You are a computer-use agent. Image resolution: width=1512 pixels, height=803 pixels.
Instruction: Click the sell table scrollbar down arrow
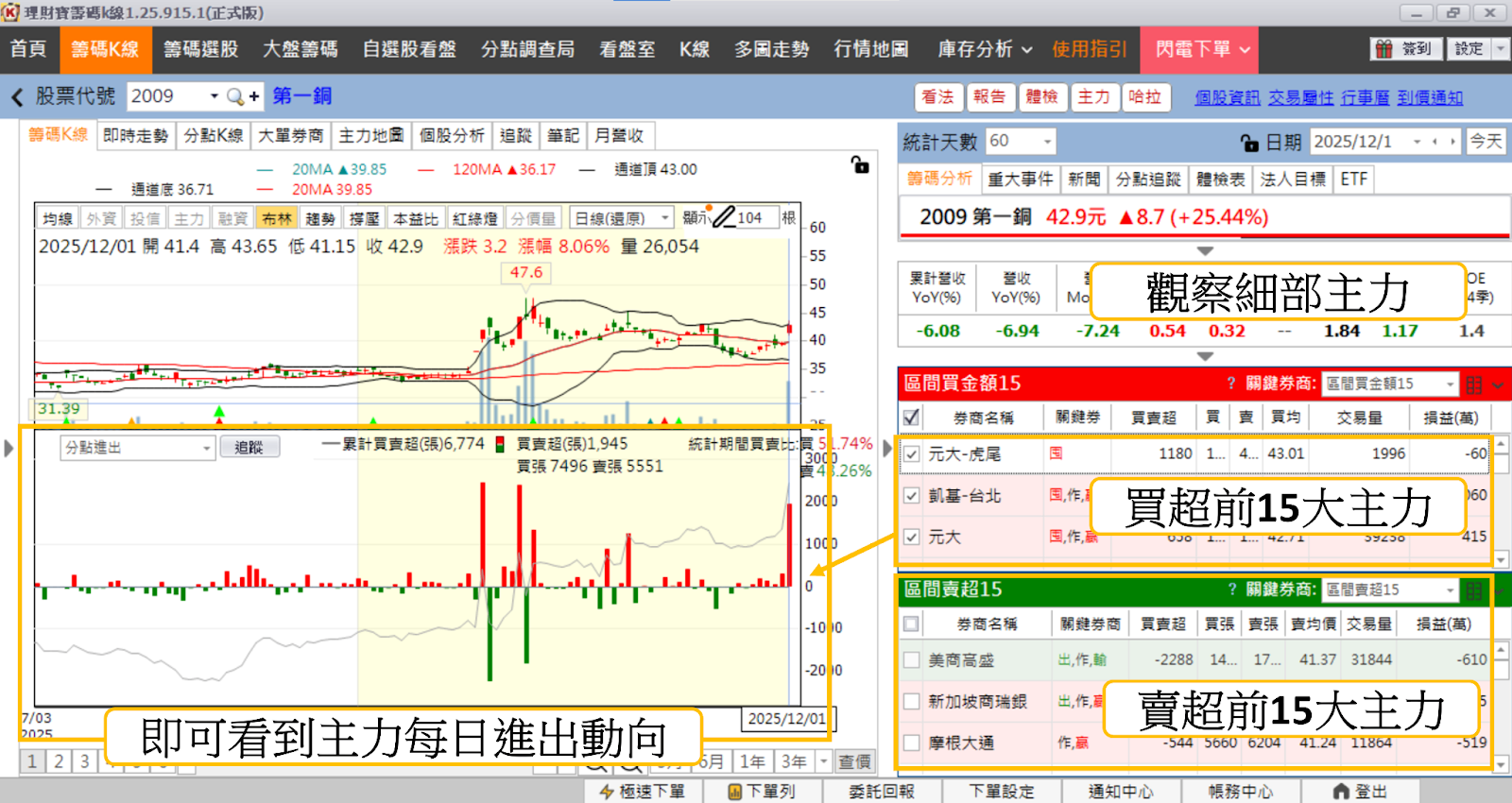pyautogui.click(x=1501, y=763)
